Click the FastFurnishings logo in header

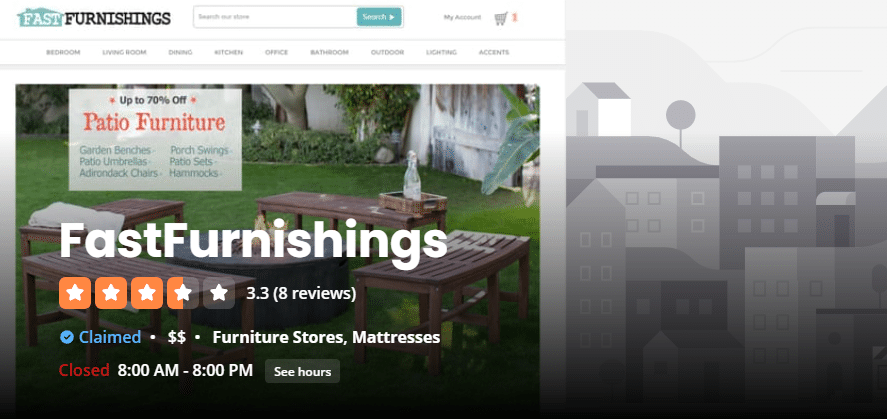[94, 18]
